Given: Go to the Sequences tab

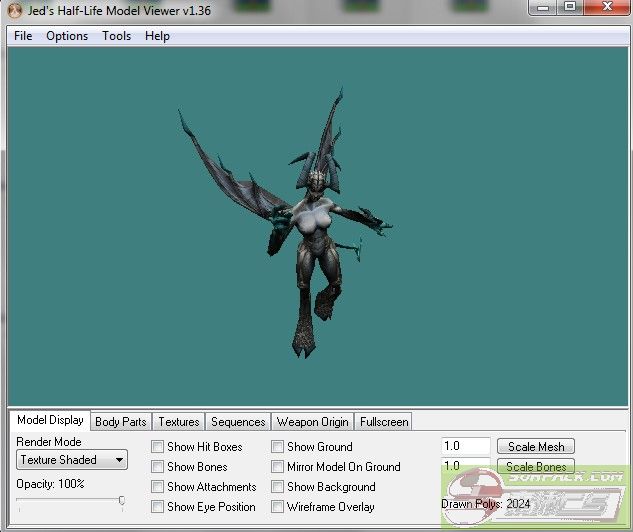Looking at the screenshot, I should click(x=238, y=422).
